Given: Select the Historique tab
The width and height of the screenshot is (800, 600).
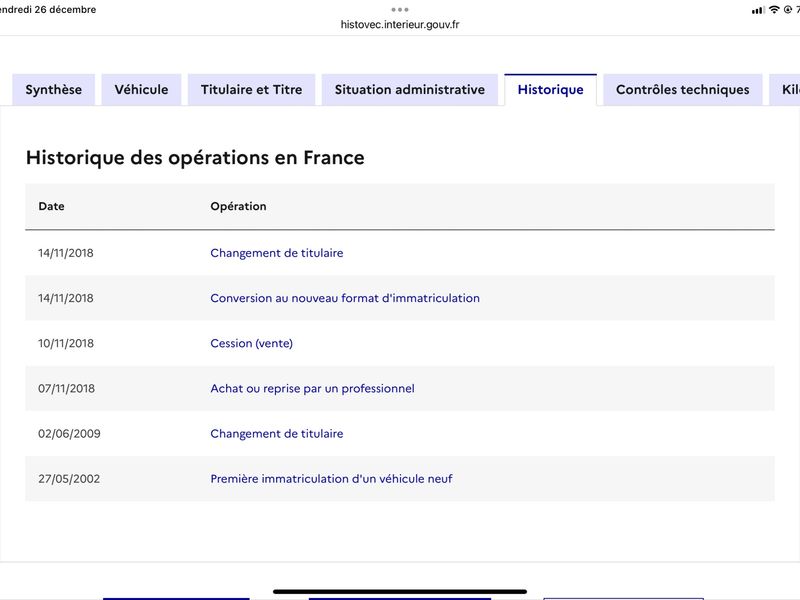Looking at the screenshot, I should tap(551, 90).
